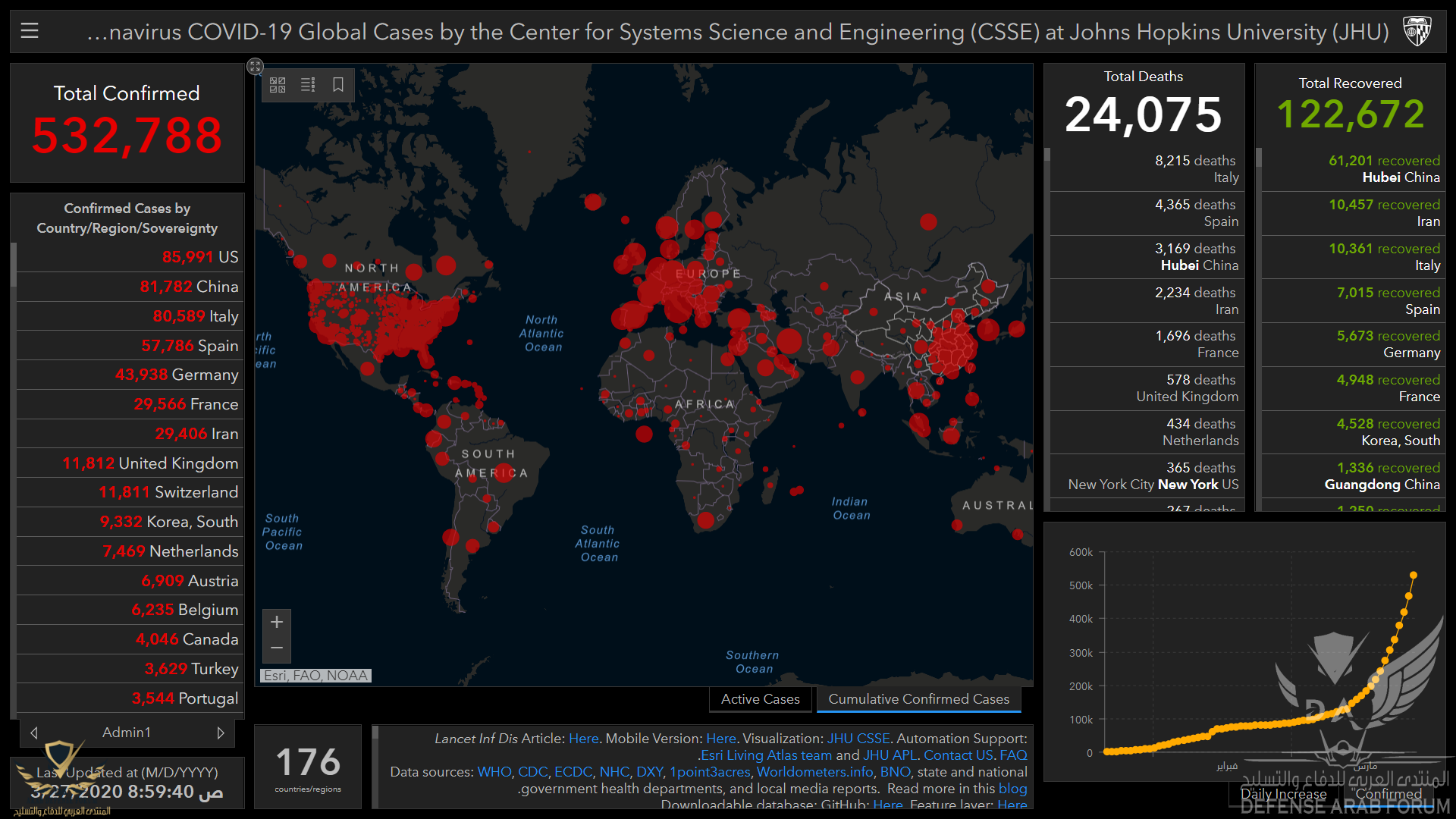This screenshot has width=1456, height=819.
Task: Open the hamburger menu icon
Action: point(30,31)
